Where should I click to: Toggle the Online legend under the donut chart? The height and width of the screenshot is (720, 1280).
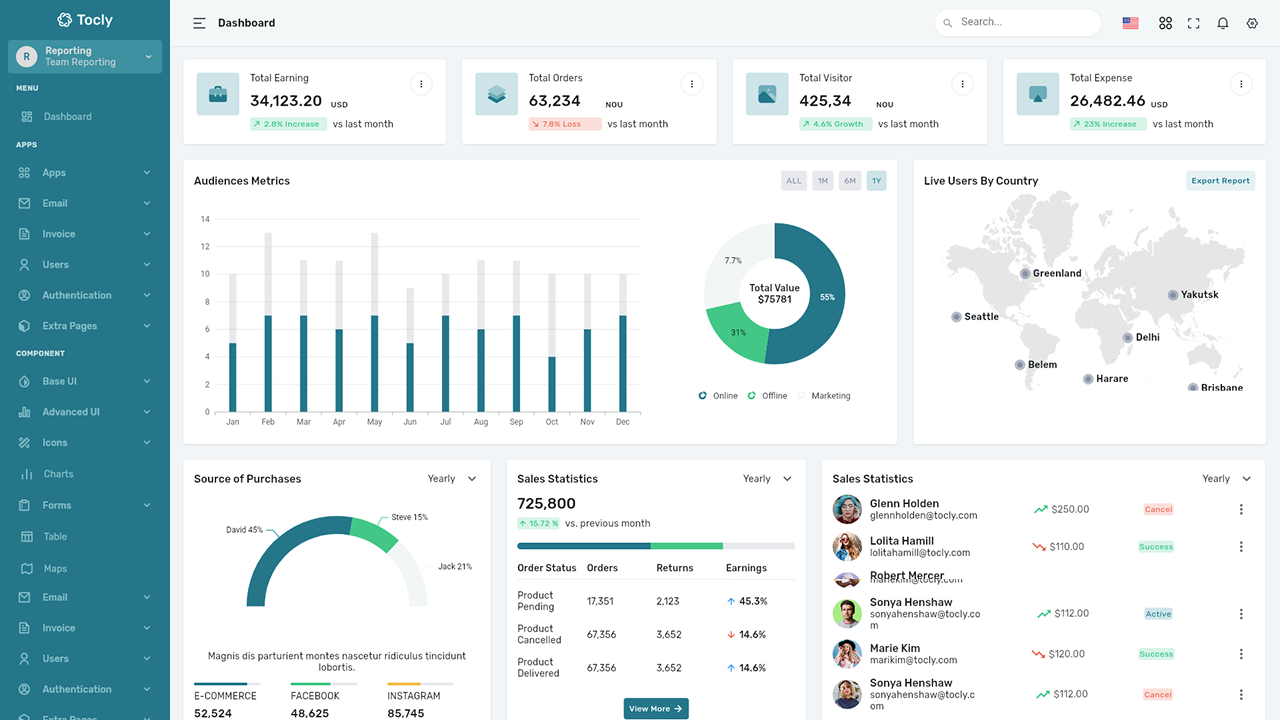(716, 395)
